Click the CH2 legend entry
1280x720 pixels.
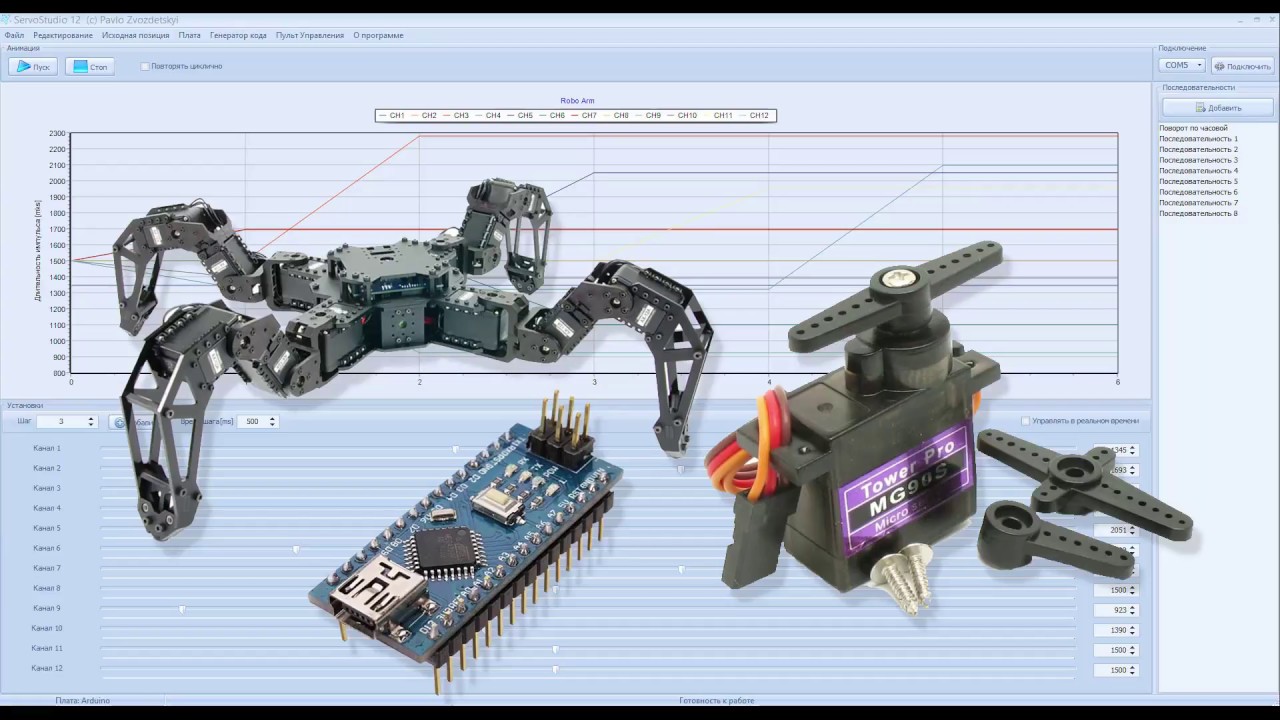423,116
